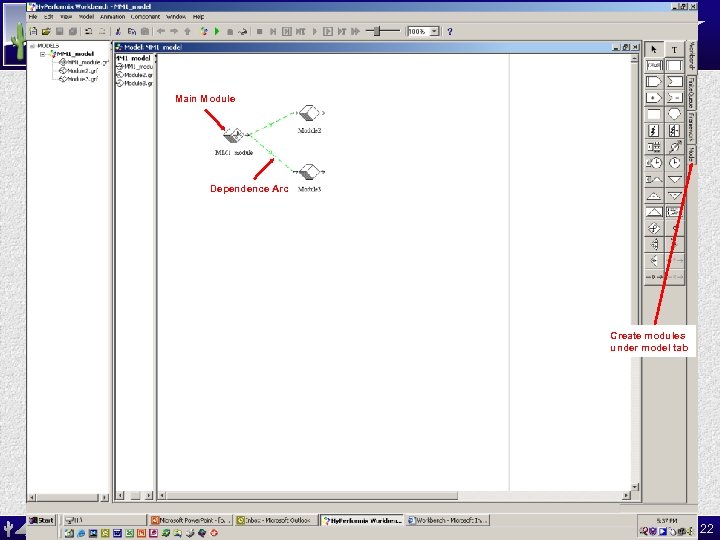Switch to the Task/Queue vertical tab
Image resolution: width=720 pixels, height=540 pixels.
[692, 92]
